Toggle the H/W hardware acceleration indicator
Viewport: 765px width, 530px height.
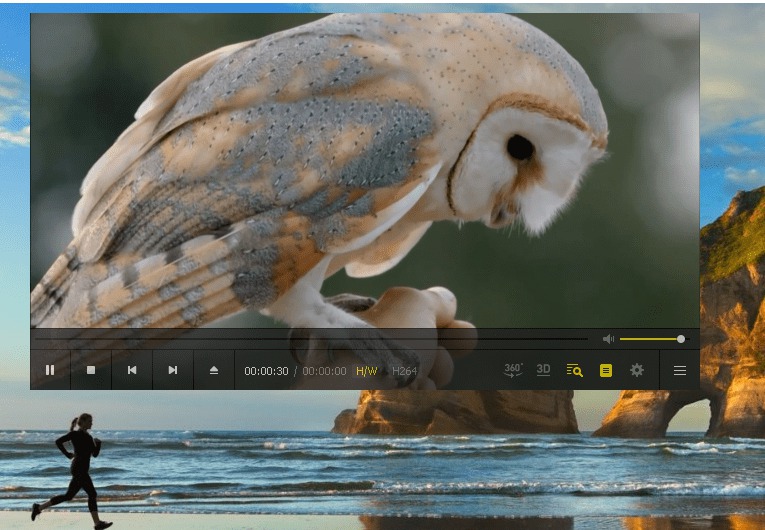[x=367, y=371]
